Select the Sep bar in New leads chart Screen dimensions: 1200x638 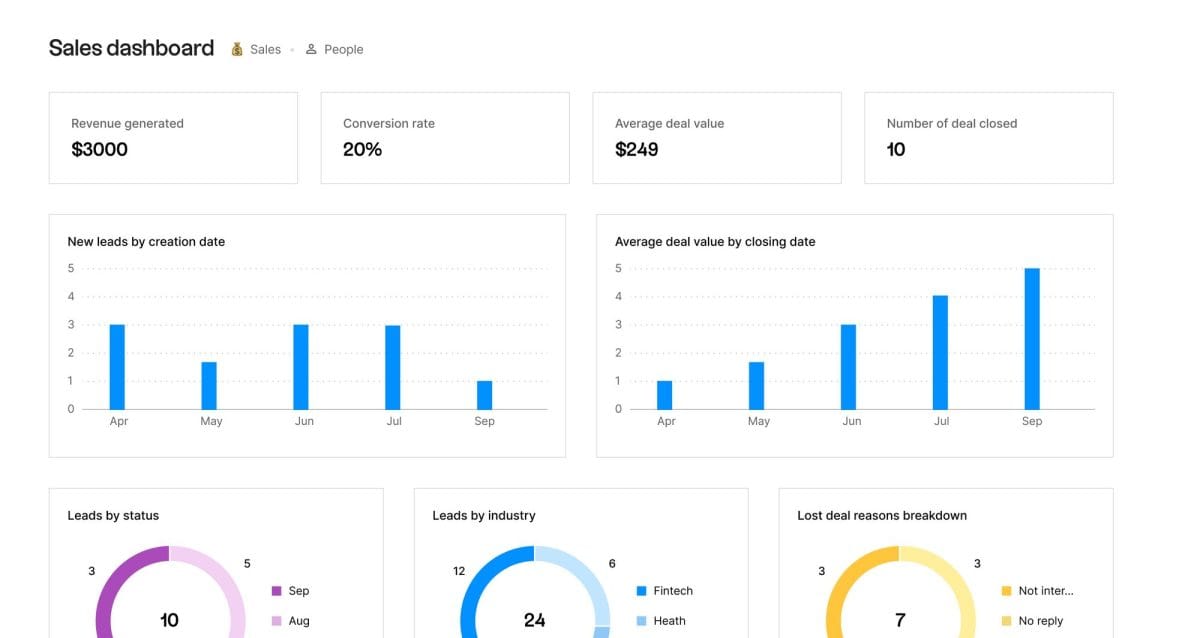tap(485, 395)
